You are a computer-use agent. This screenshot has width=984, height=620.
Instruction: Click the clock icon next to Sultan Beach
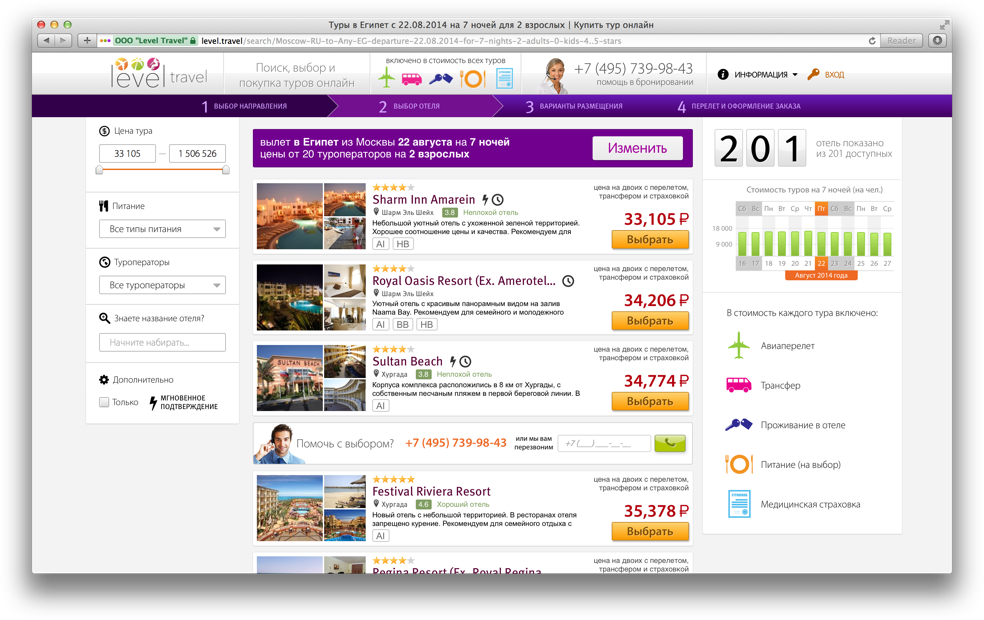(x=465, y=361)
